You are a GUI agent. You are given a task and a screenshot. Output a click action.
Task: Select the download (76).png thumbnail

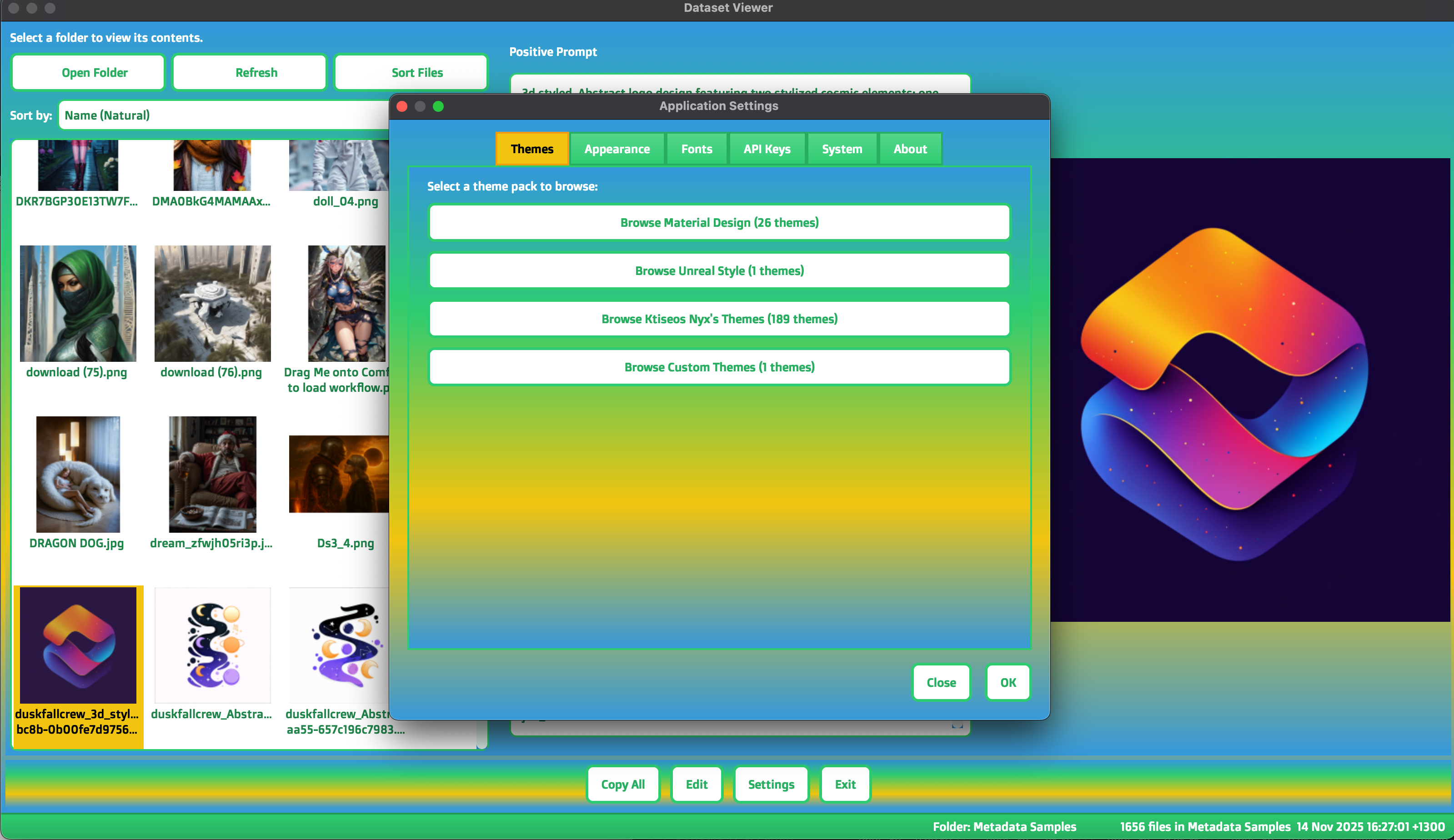click(x=212, y=304)
